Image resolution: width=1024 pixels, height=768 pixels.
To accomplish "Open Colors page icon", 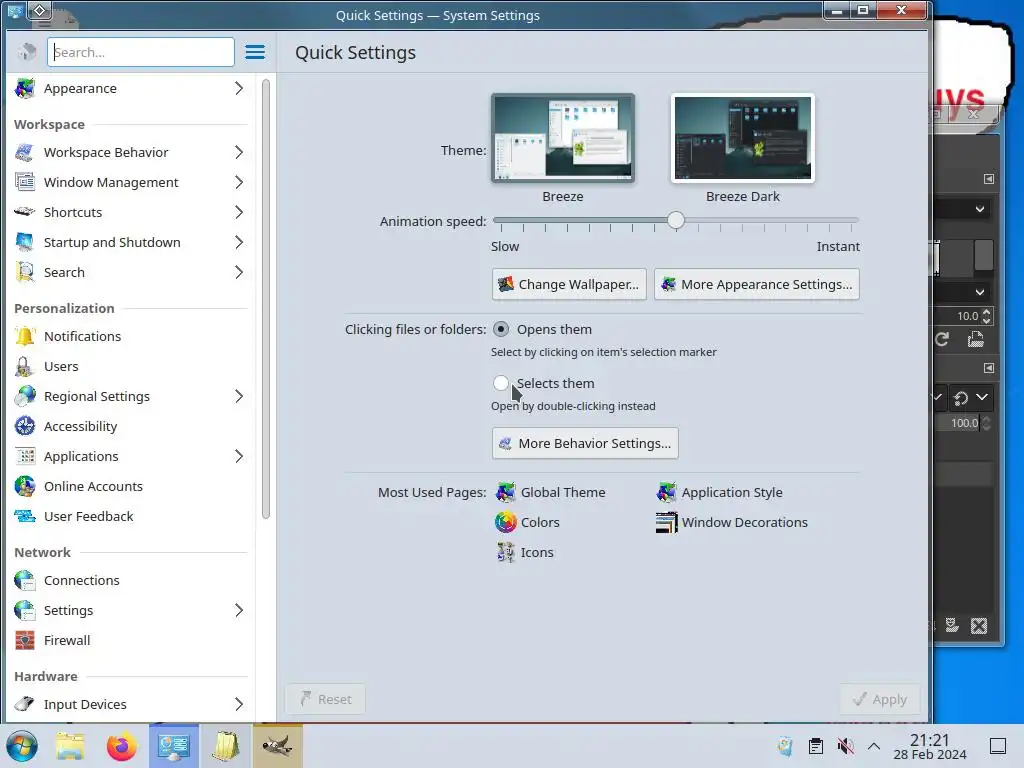I will coord(505,522).
